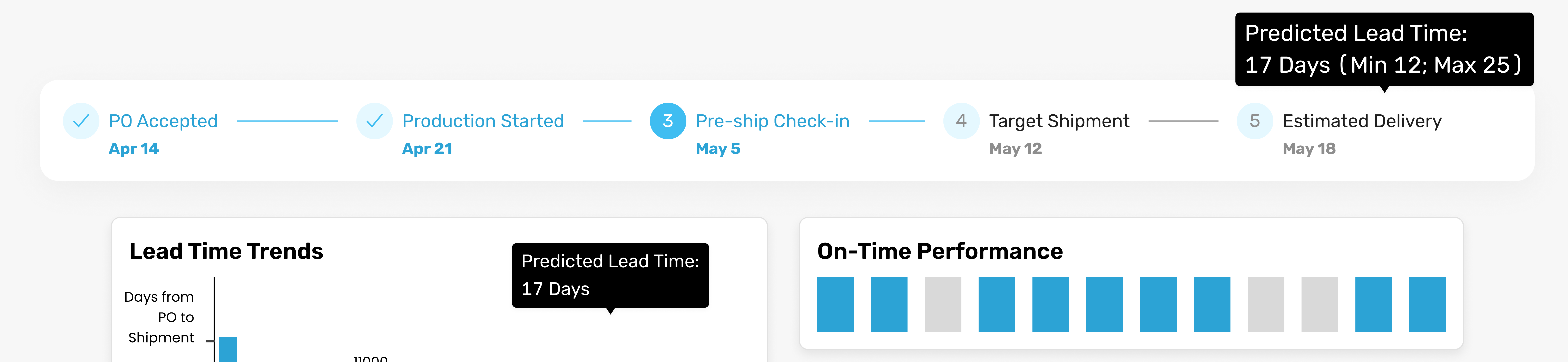The width and height of the screenshot is (1568, 362).
Task: Click the PO Accepted checkmark circle
Action: click(x=81, y=121)
